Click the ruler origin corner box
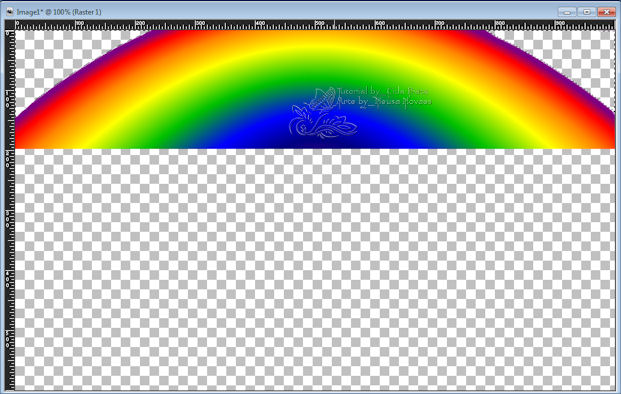 (10, 25)
